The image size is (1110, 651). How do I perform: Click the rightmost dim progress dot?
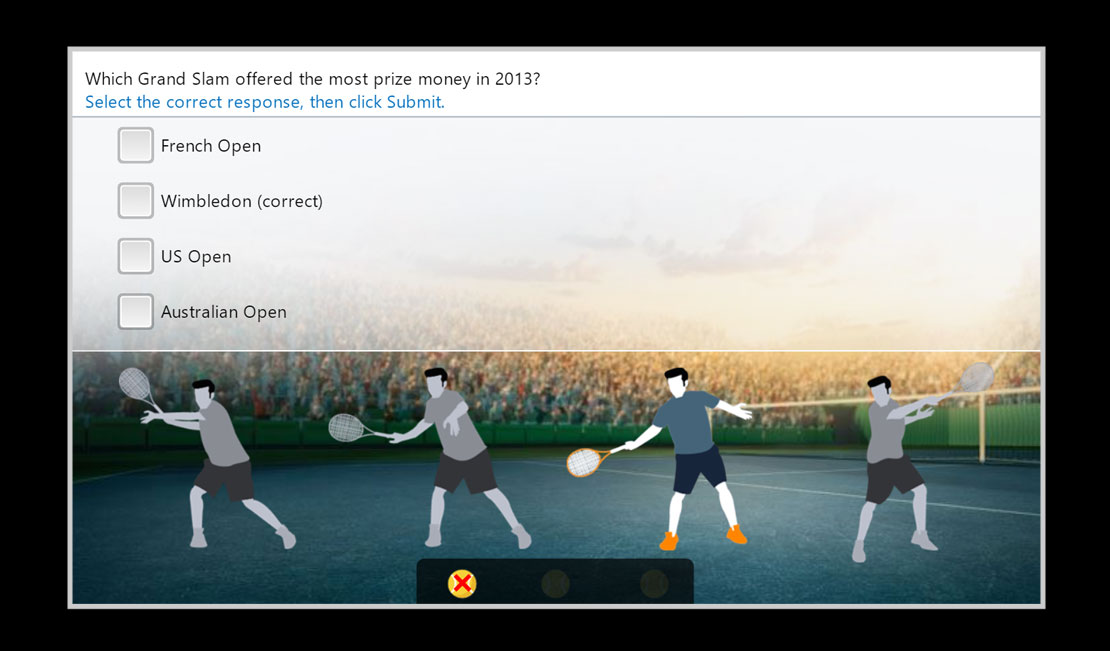(654, 584)
